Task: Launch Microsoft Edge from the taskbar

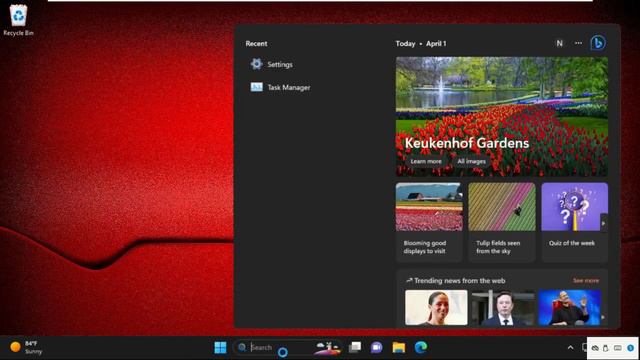Action: [421, 347]
